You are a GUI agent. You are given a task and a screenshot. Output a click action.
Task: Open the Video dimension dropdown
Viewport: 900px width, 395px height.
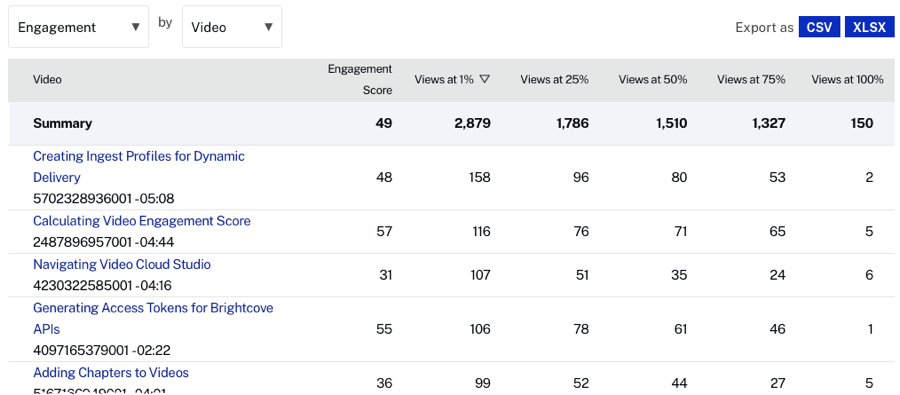(x=232, y=27)
